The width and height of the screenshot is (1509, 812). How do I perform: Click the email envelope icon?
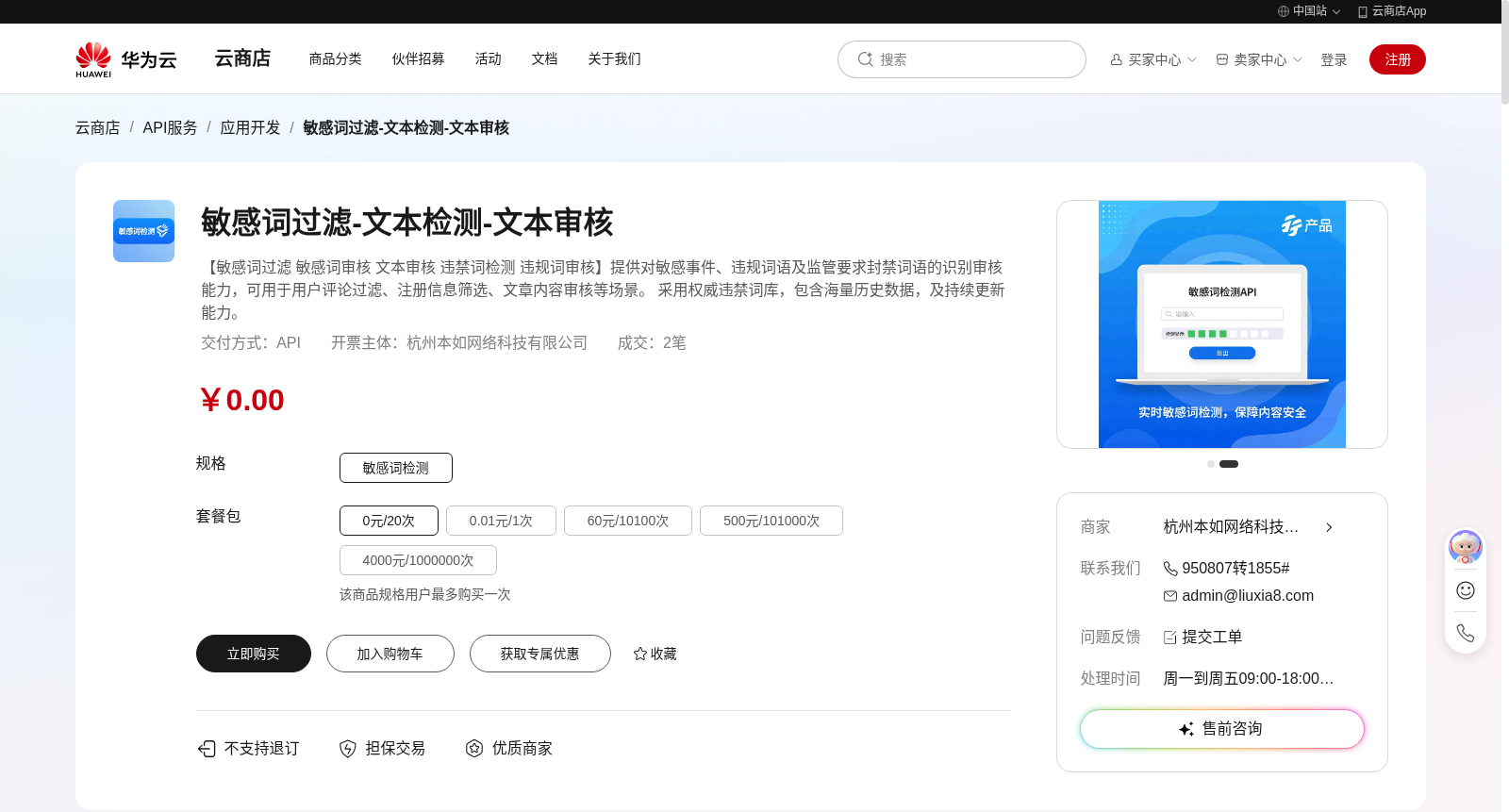click(x=1170, y=596)
